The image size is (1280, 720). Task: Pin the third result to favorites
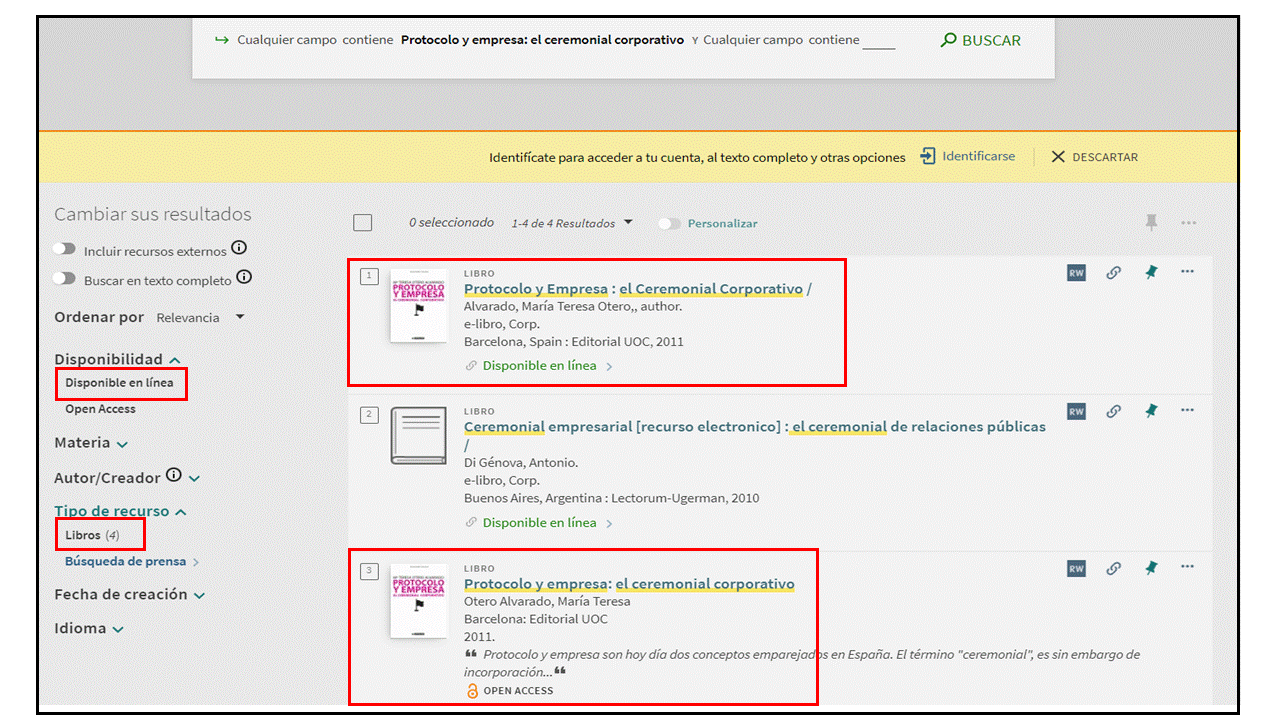click(1151, 568)
